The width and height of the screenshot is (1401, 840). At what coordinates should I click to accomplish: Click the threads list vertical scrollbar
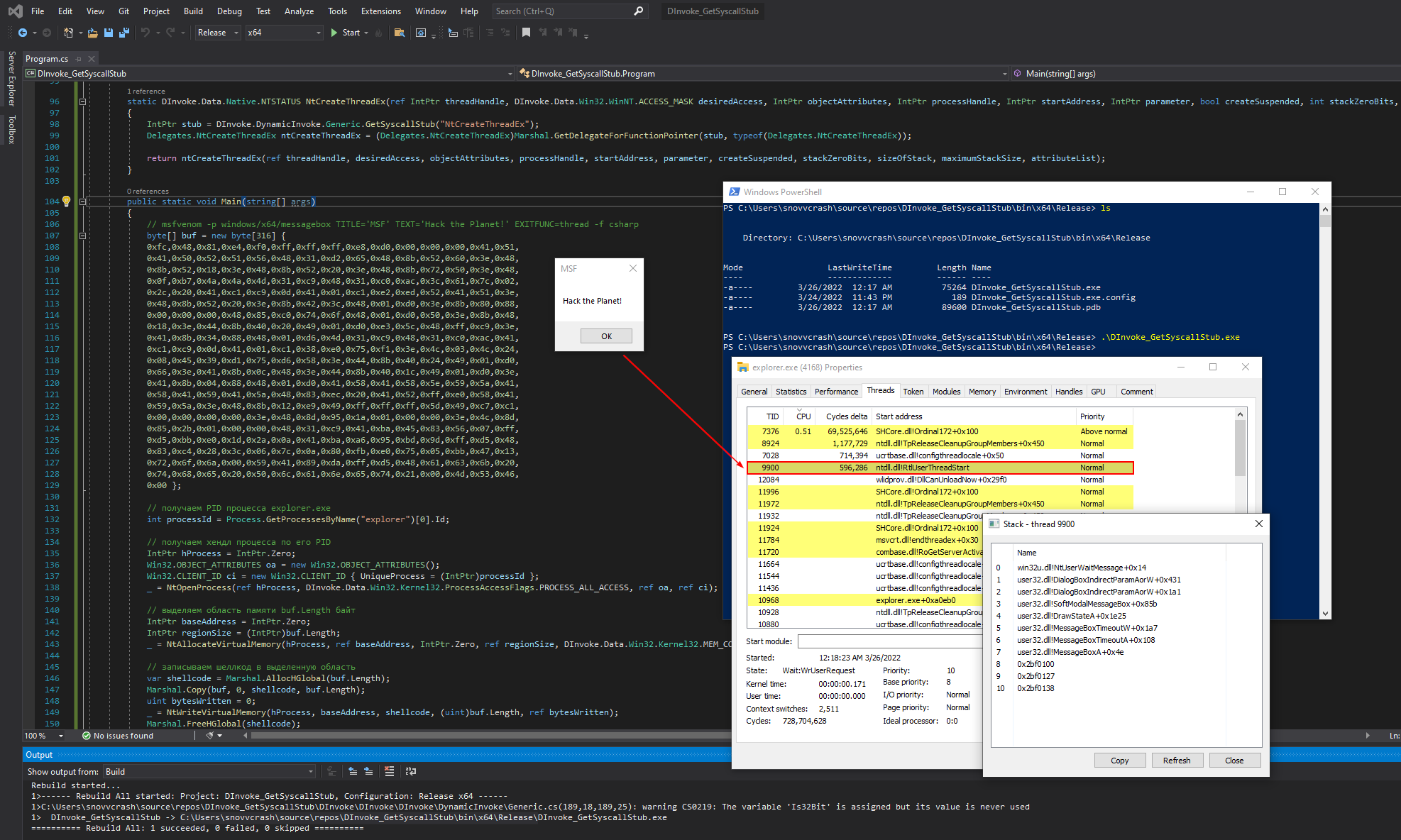pyautogui.click(x=1240, y=448)
